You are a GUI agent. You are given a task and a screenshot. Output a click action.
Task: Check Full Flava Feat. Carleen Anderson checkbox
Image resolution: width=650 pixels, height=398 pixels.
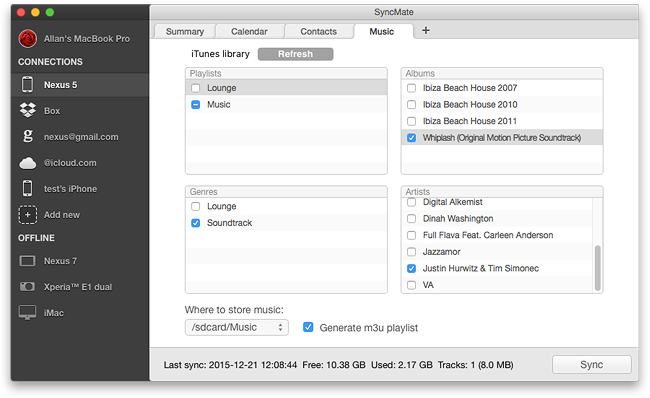[411, 235]
